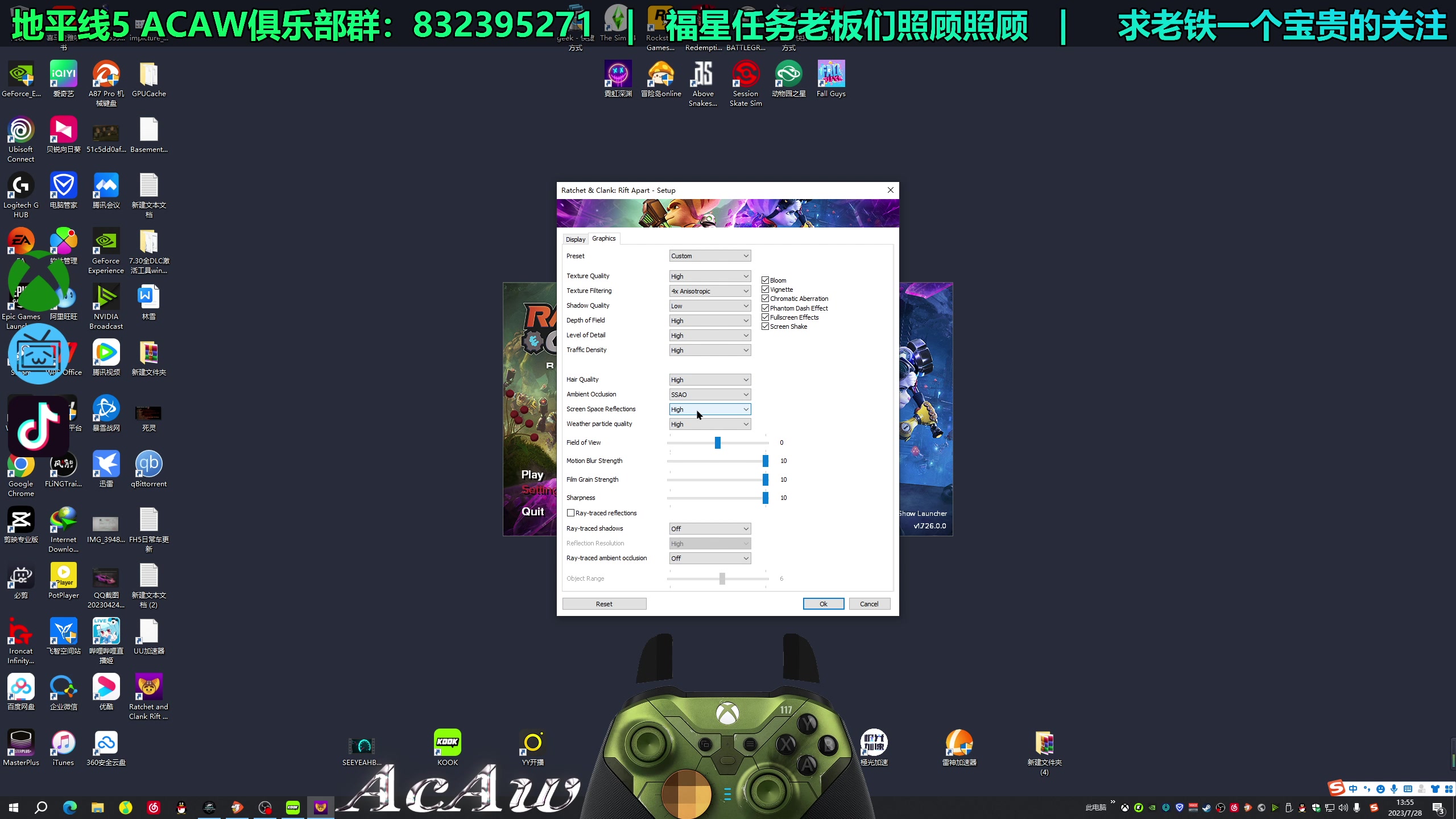
Task: Launch Microsoft Edge from taskbar
Action: pyautogui.click(x=69, y=807)
